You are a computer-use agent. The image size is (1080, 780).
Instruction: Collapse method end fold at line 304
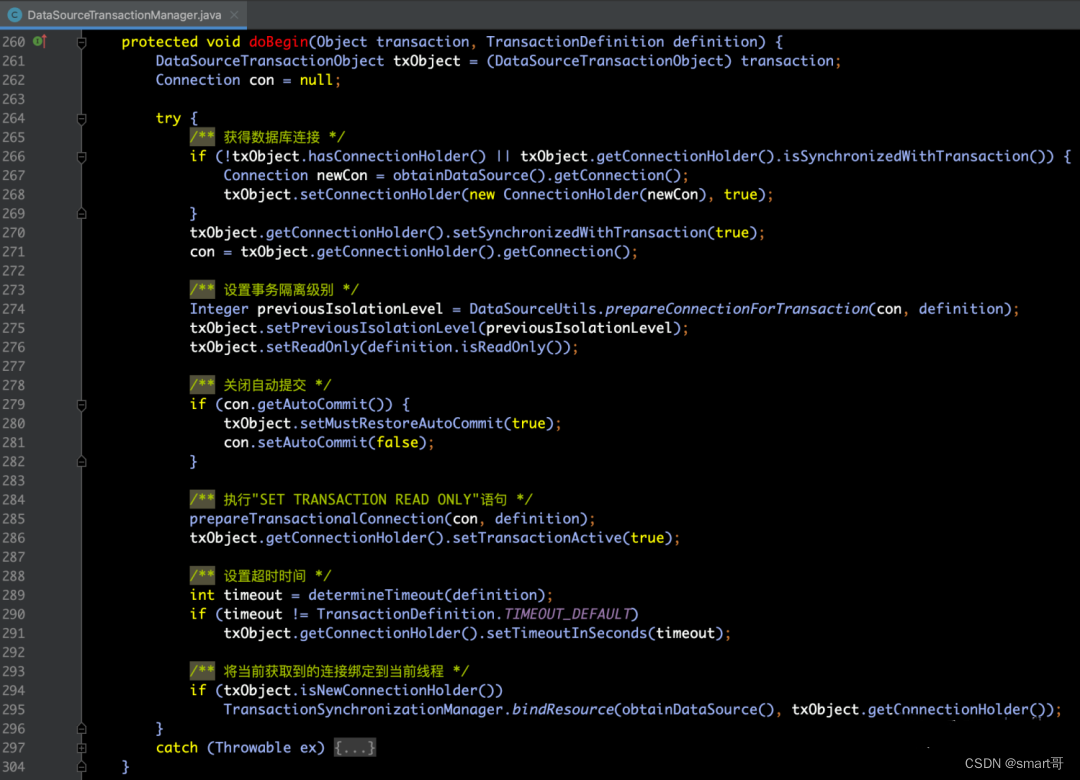[82, 766]
